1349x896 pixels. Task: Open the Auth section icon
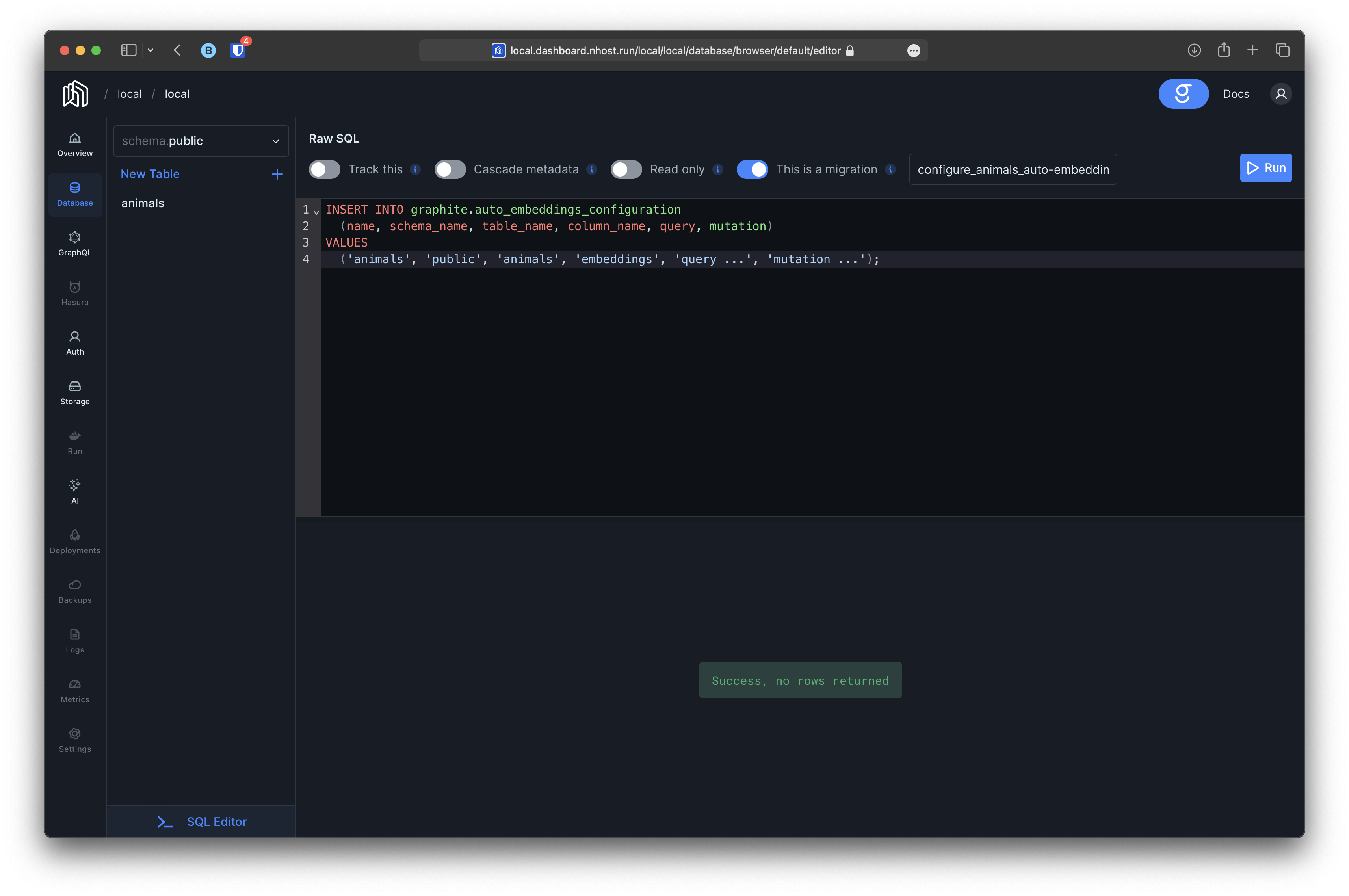point(75,343)
